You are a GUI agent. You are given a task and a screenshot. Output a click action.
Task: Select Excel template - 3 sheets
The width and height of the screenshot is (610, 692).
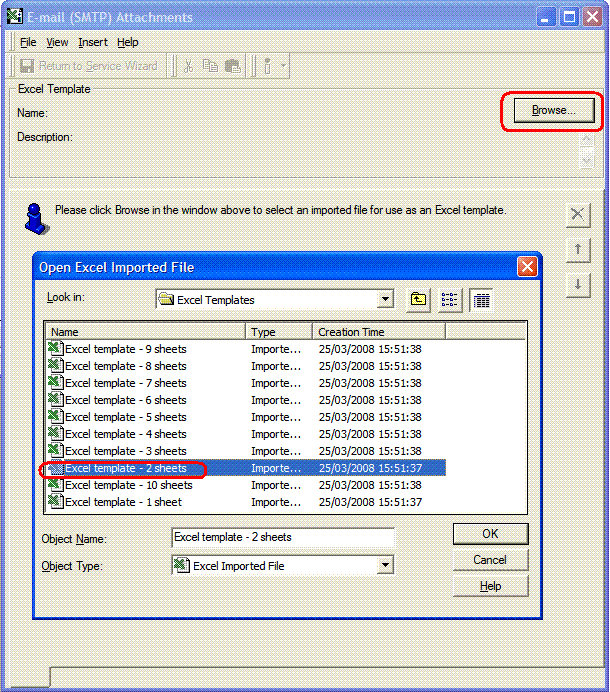point(126,451)
